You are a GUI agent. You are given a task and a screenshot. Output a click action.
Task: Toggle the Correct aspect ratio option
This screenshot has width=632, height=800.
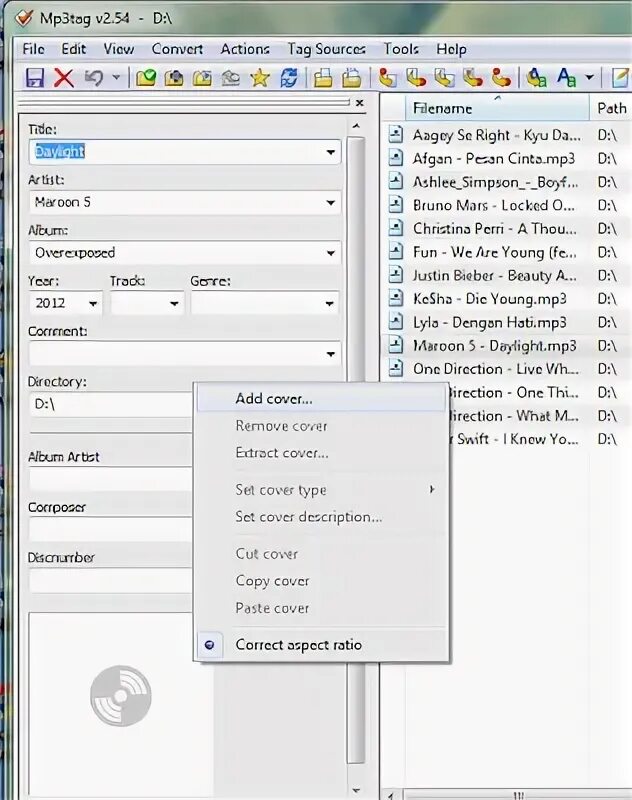tap(321, 644)
